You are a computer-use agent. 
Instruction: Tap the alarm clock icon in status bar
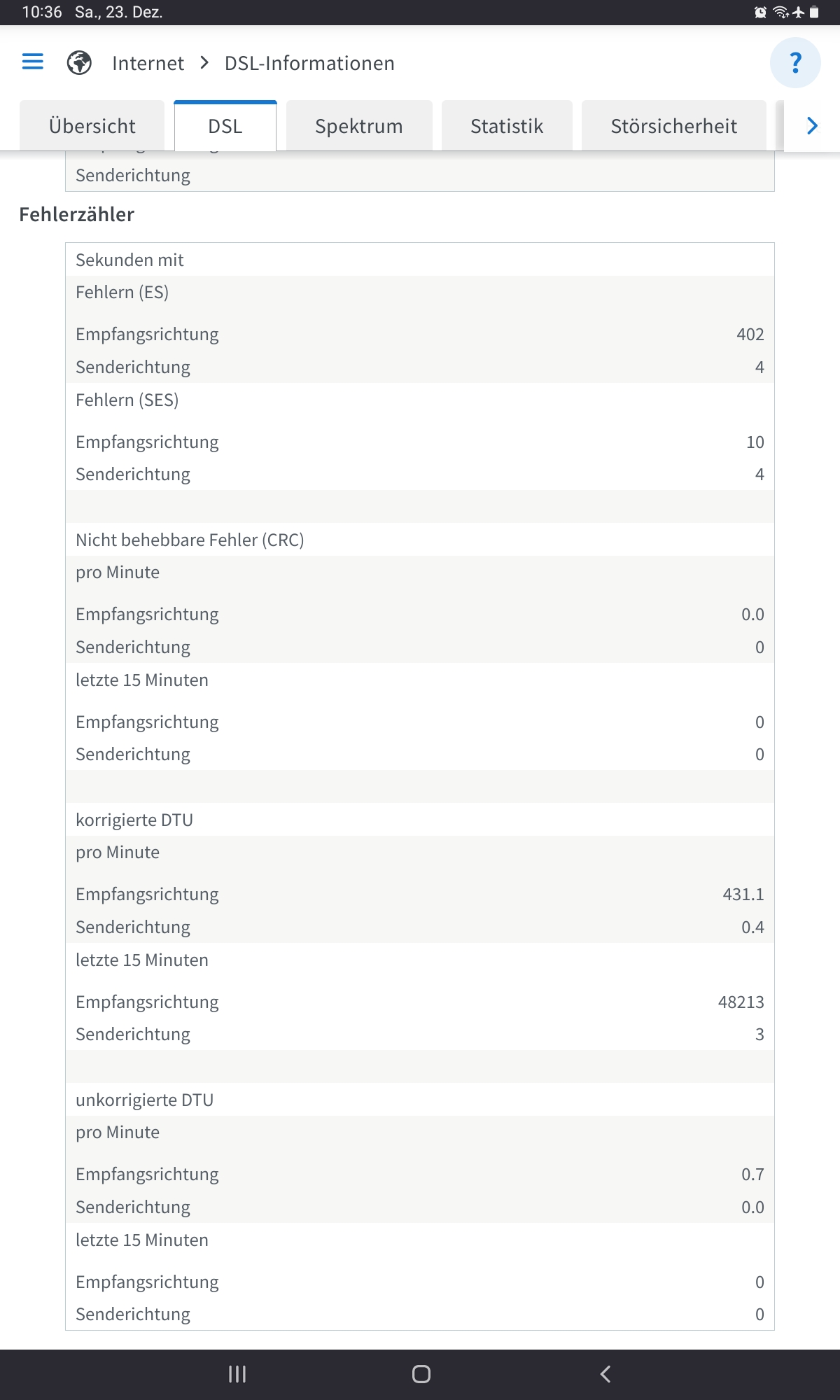(x=759, y=11)
